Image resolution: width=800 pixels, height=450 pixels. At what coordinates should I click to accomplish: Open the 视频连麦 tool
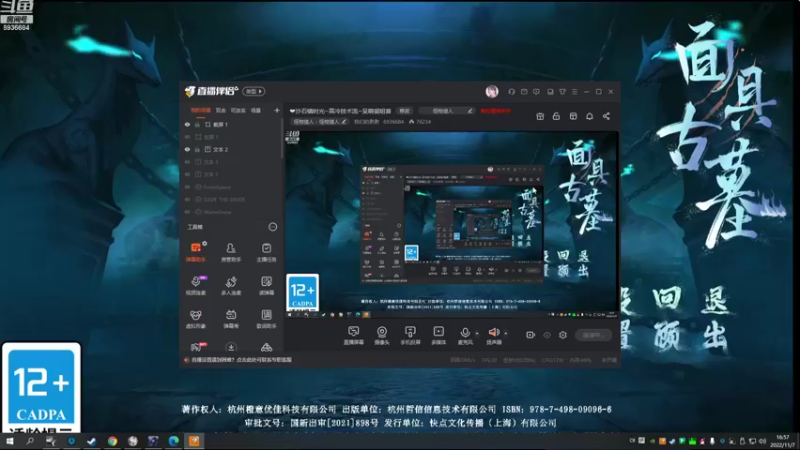tap(196, 286)
